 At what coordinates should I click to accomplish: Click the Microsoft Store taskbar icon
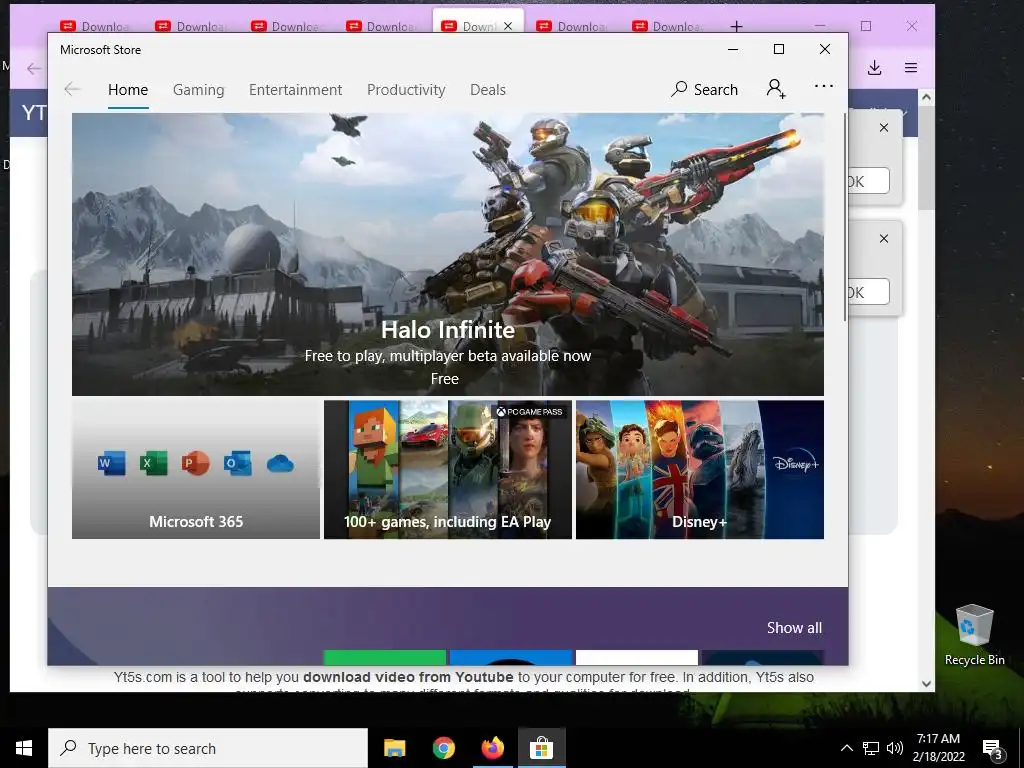[x=541, y=748]
